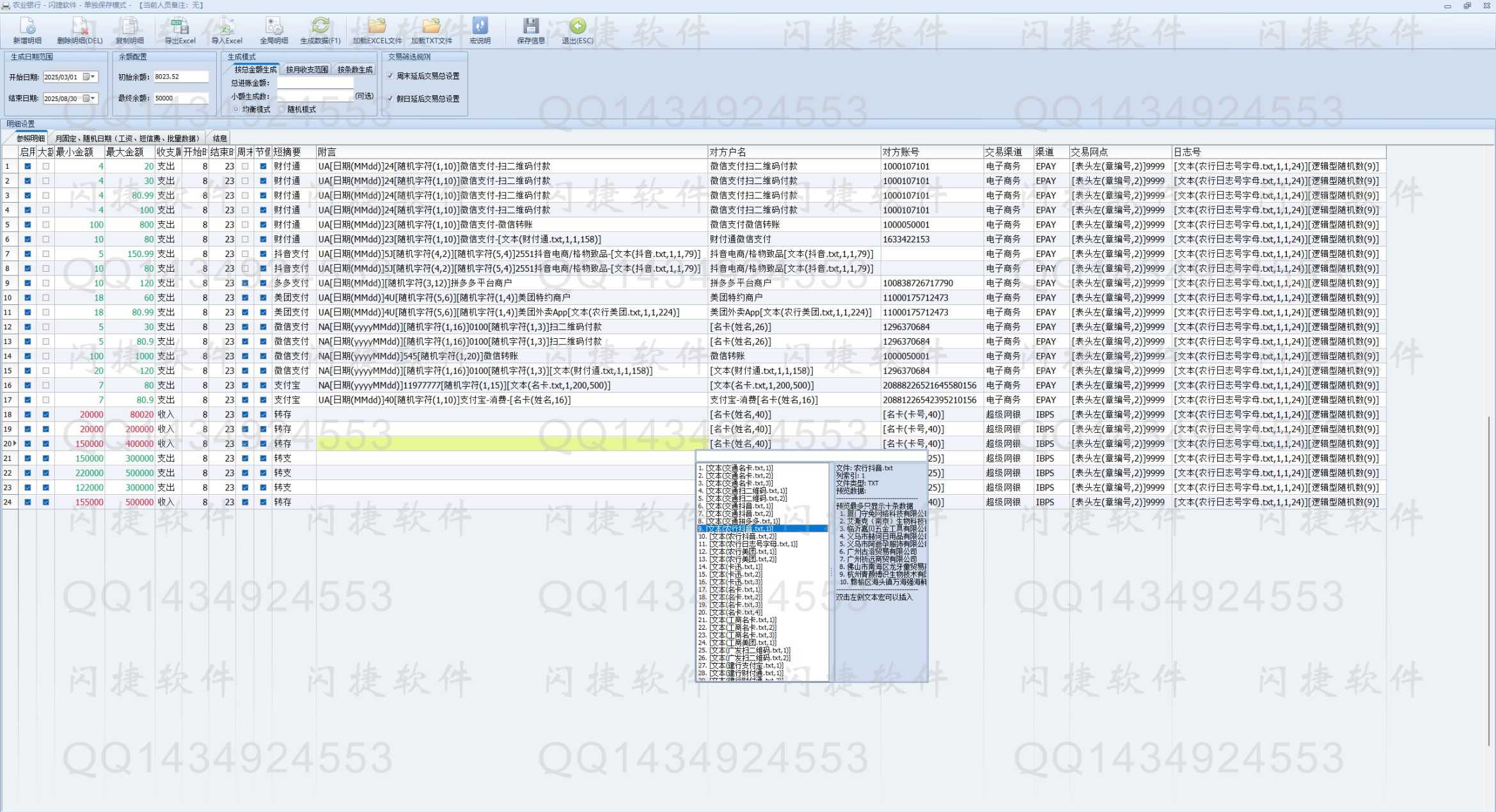Open the 加载TXT文件 folder icon
The width and height of the screenshot is (1496, 812).
pos(432,26)
